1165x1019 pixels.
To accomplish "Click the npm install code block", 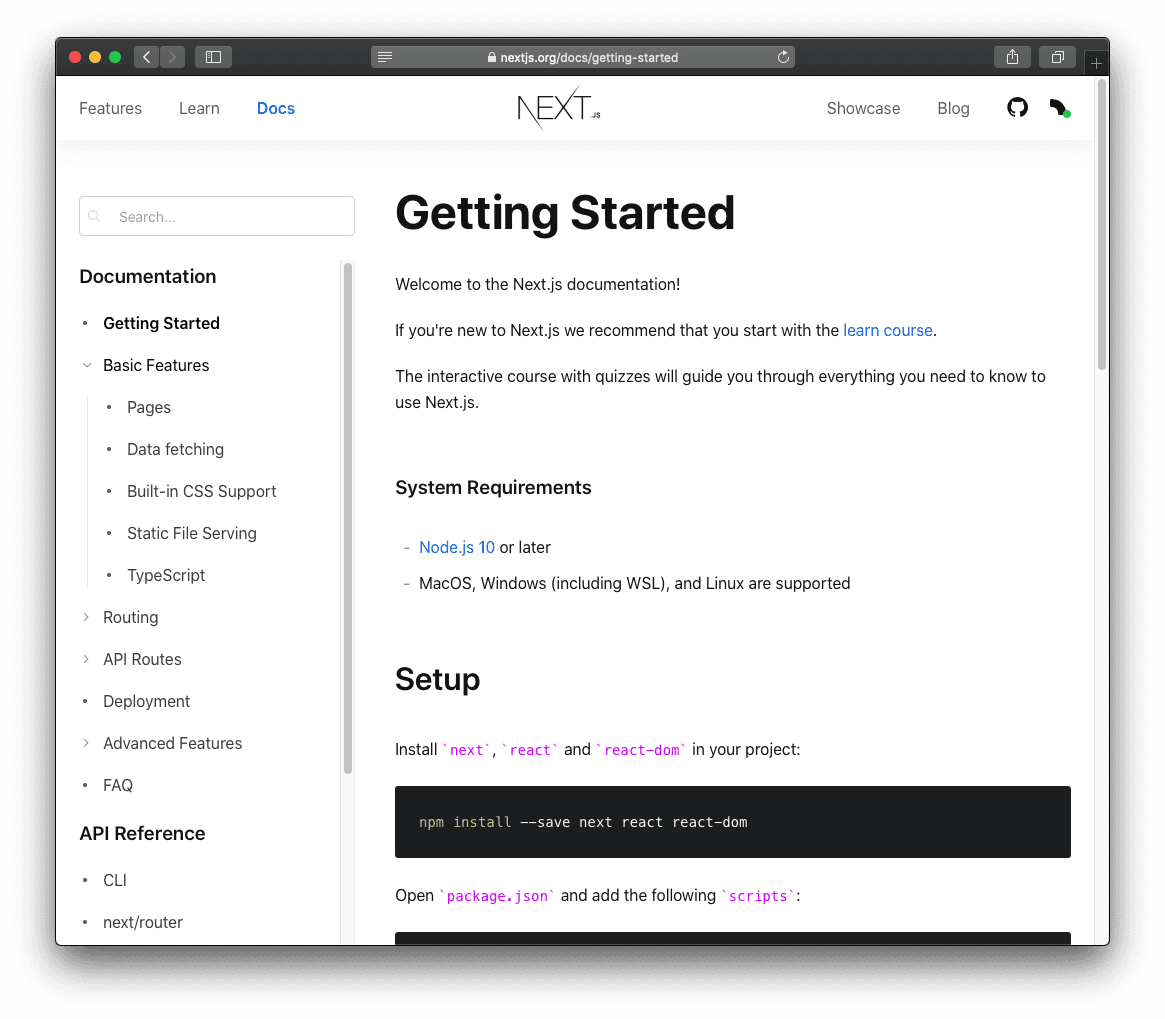I will [x=733, y=822].
